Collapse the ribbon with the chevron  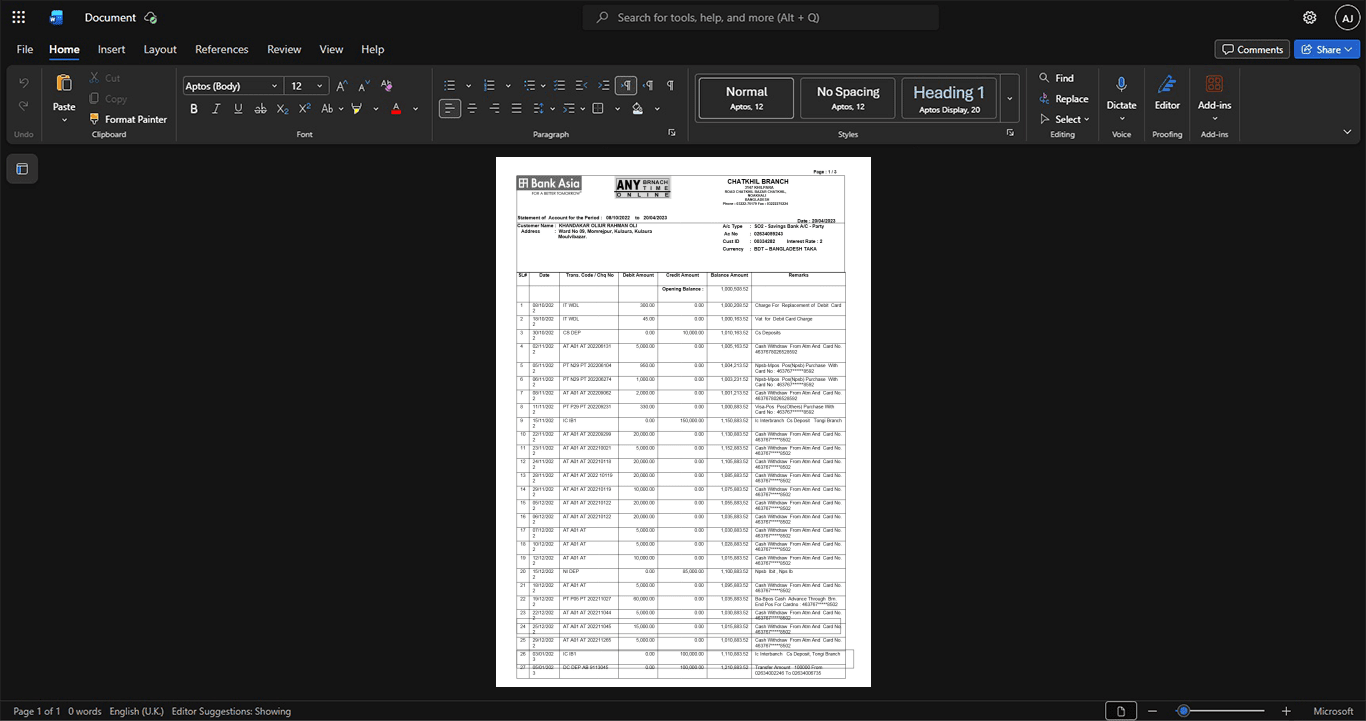(1347, 132)
